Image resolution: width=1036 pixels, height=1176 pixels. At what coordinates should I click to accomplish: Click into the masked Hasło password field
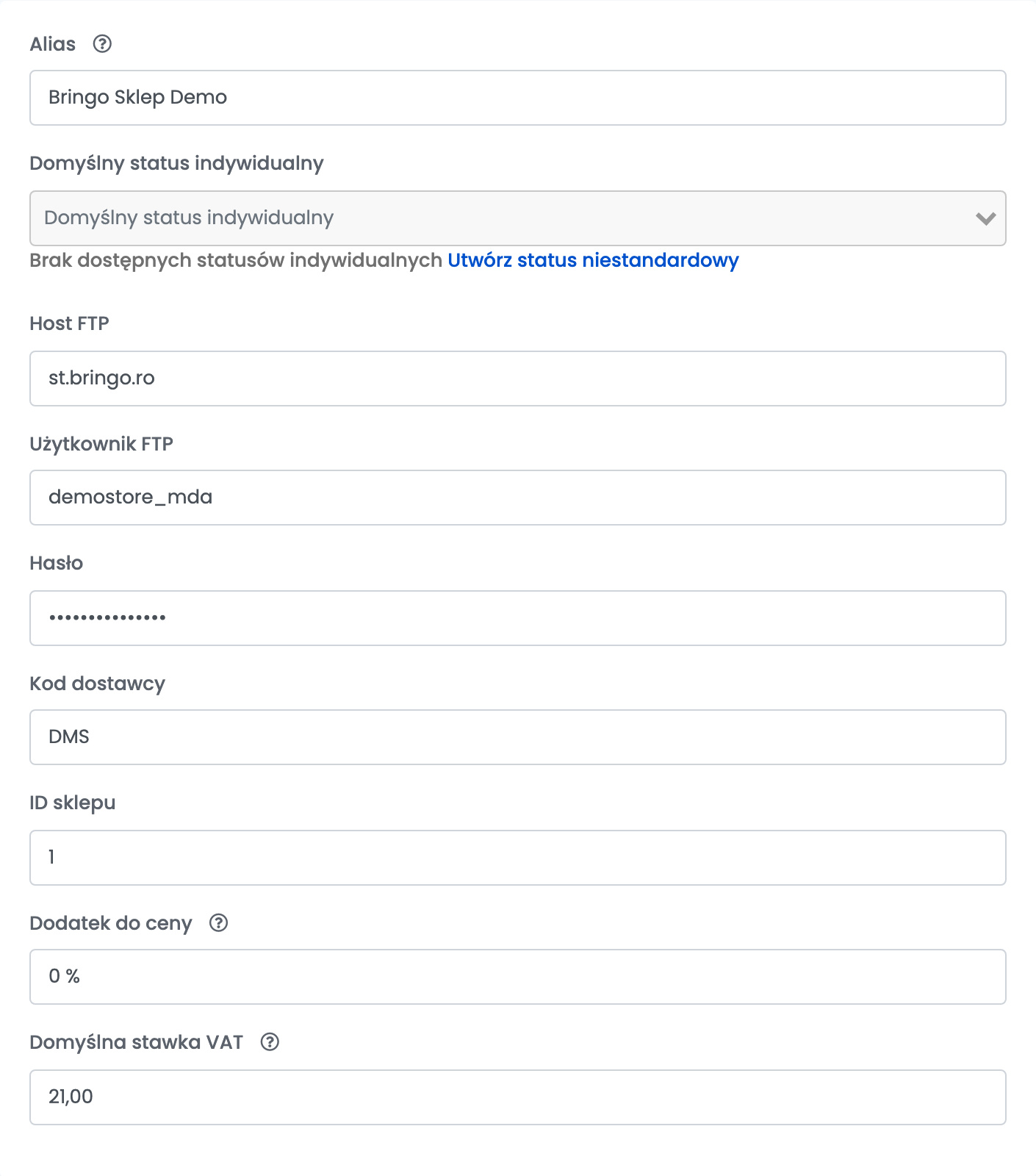click(x=518, y=618)
